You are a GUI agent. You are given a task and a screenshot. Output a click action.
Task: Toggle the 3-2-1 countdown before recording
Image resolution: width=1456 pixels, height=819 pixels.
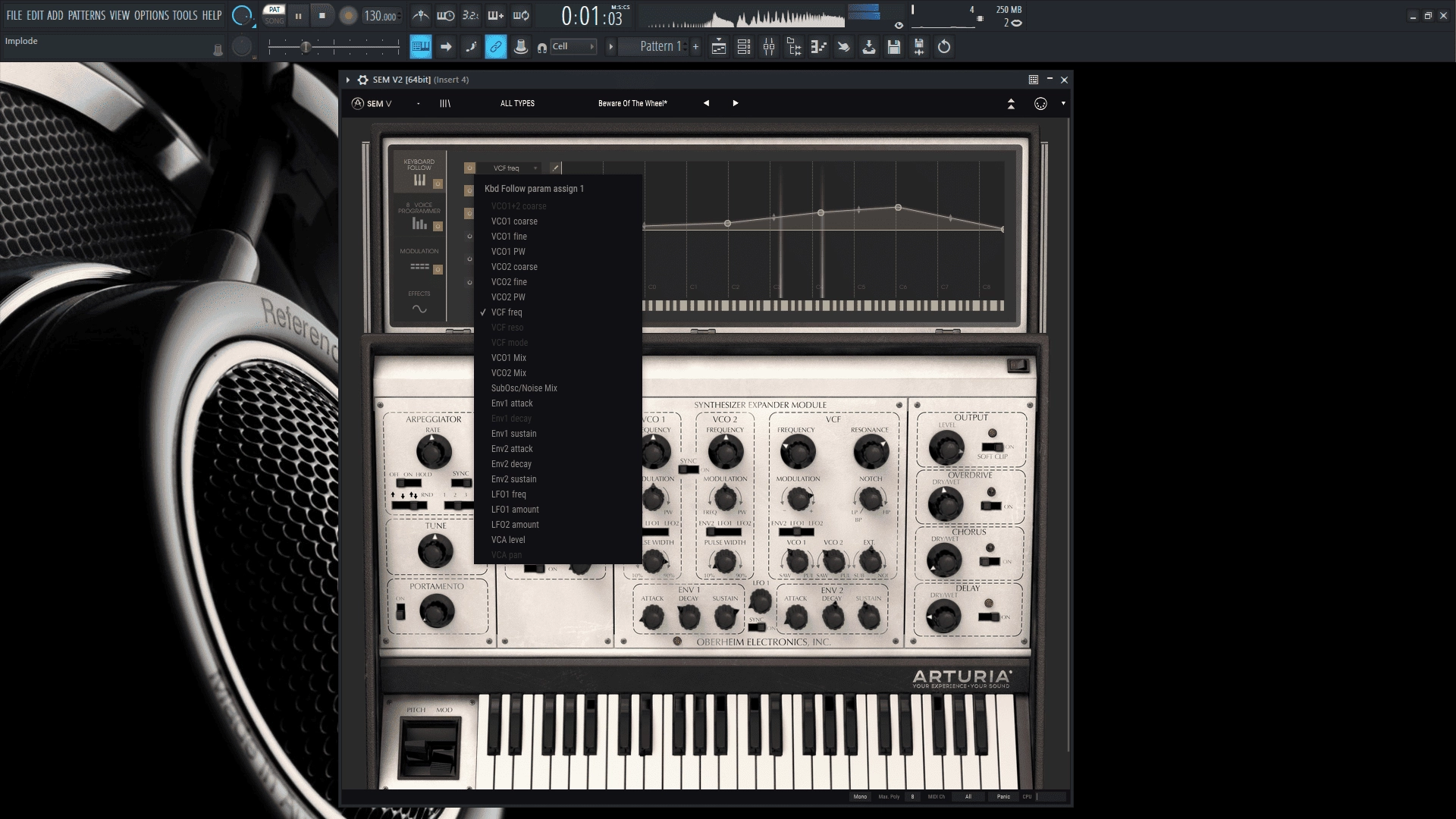[471, 15]
